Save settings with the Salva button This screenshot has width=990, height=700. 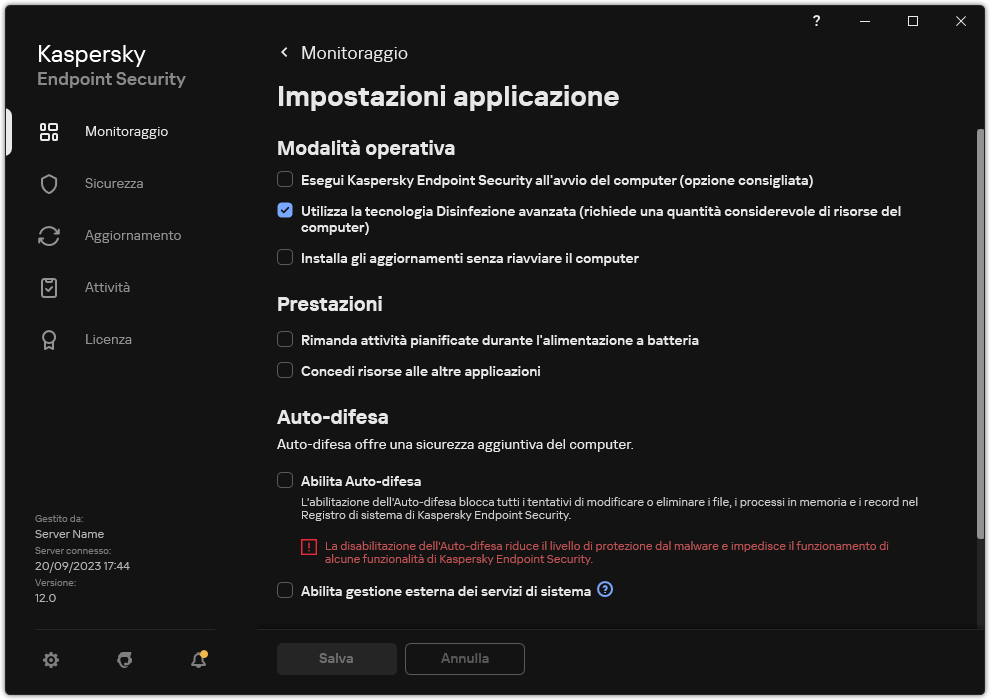336,658
